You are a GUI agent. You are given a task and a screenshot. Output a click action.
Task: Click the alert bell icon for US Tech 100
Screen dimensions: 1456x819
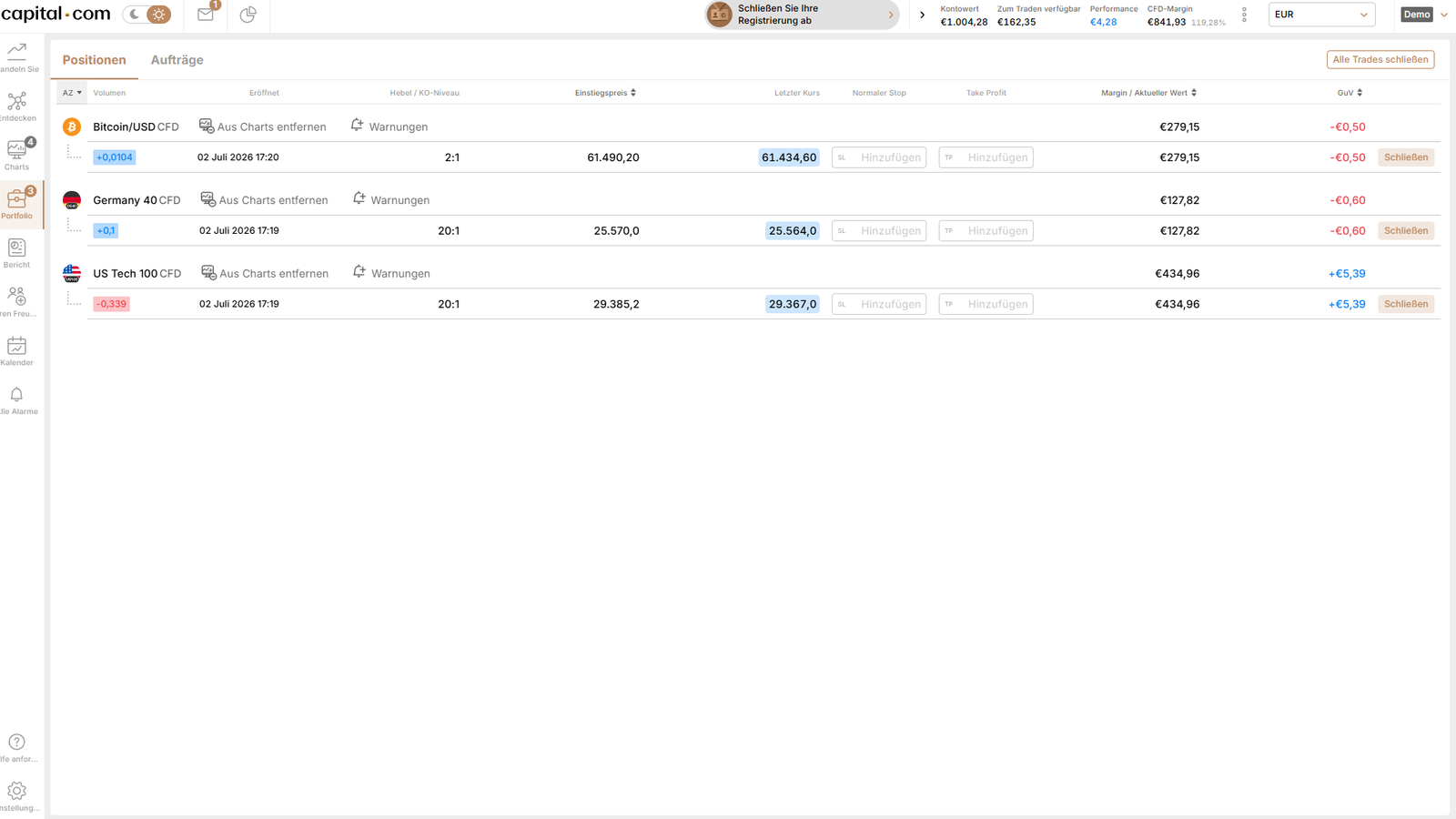359,271
